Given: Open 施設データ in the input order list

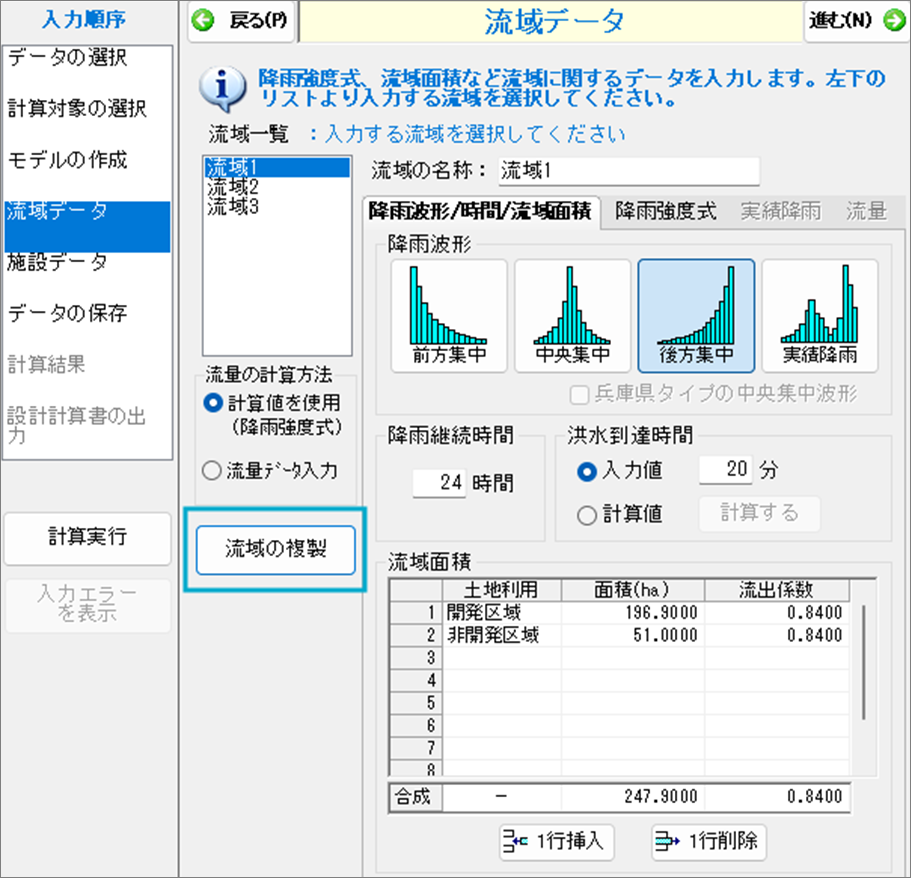Looking at the screenshot, I should 57,263.
